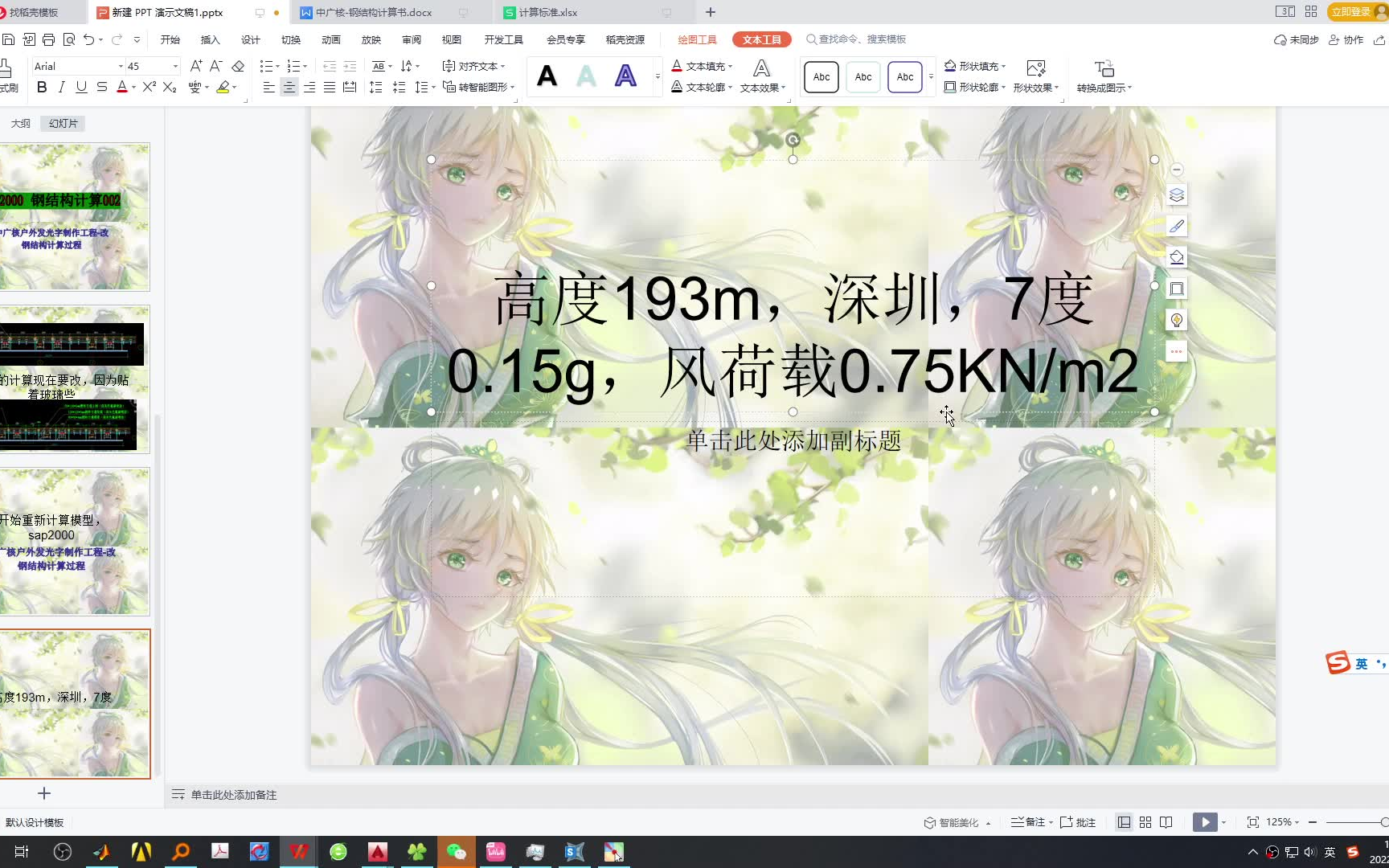
Task: Toggle bold formatting
Action: pos(42,87)
